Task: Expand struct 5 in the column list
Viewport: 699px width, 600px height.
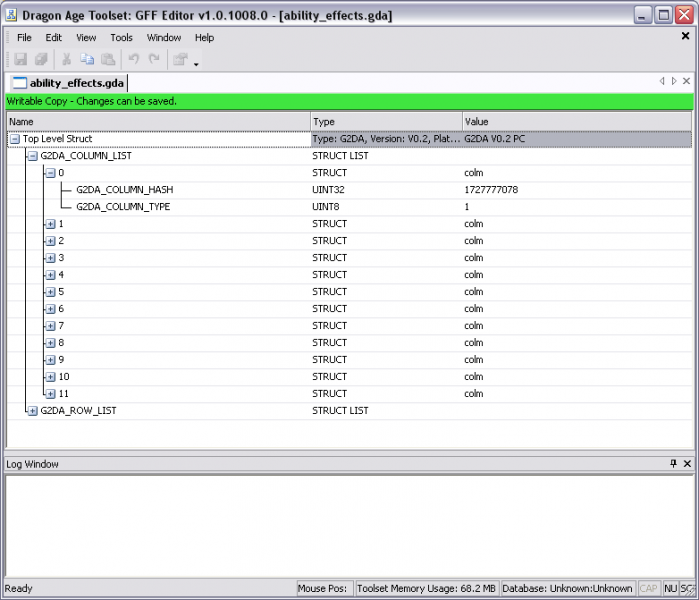Action: (x=50, y=292)
